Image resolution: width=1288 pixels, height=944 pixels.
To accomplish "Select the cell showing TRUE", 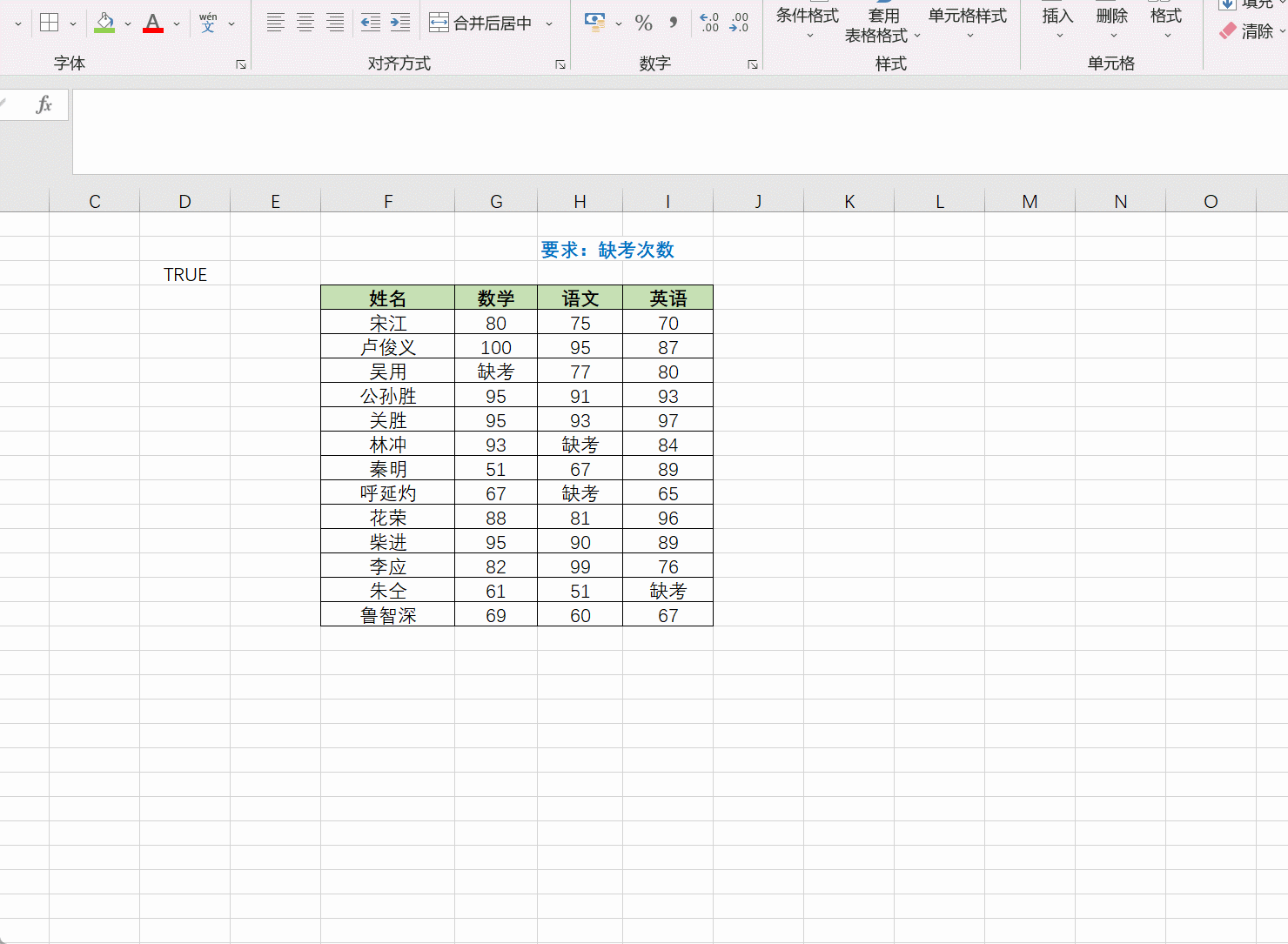I will click(184, 274).
